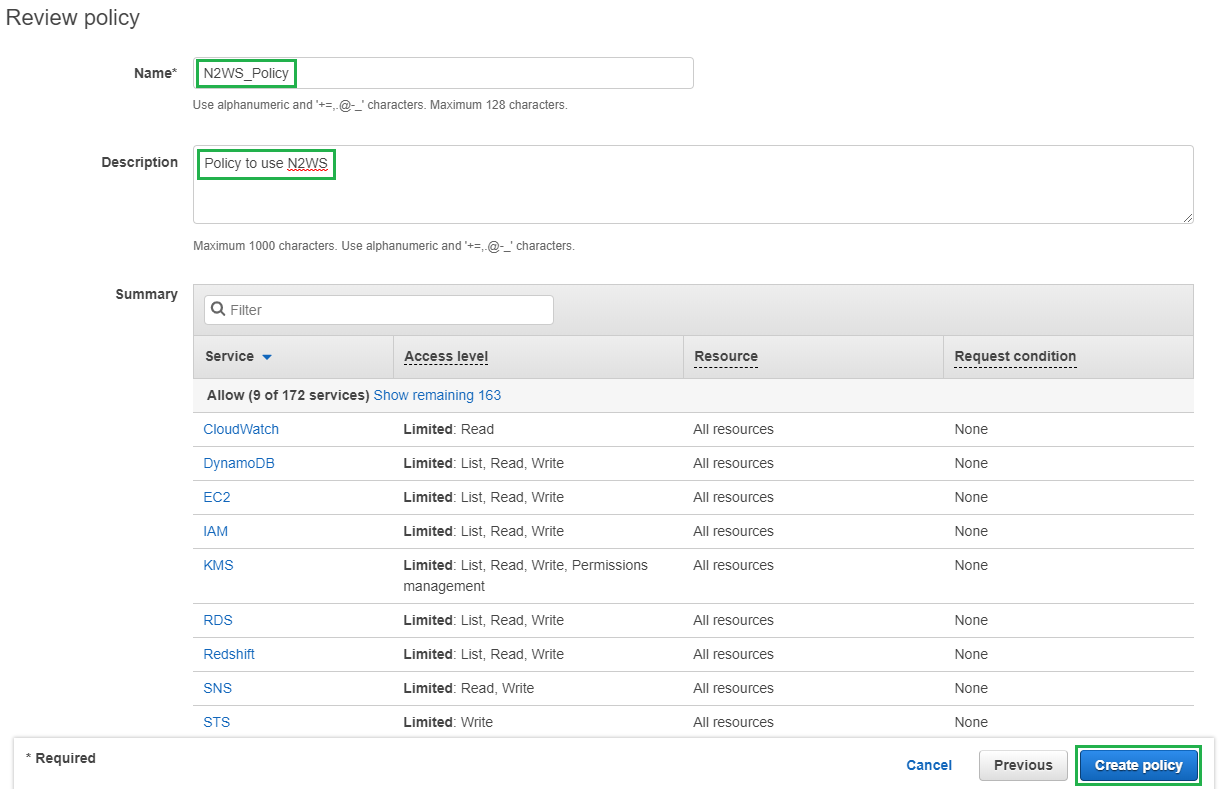The width and height of the screenshot is (1220, 789).
Task: Type in the Filter search field
Action: coord(388,310)
